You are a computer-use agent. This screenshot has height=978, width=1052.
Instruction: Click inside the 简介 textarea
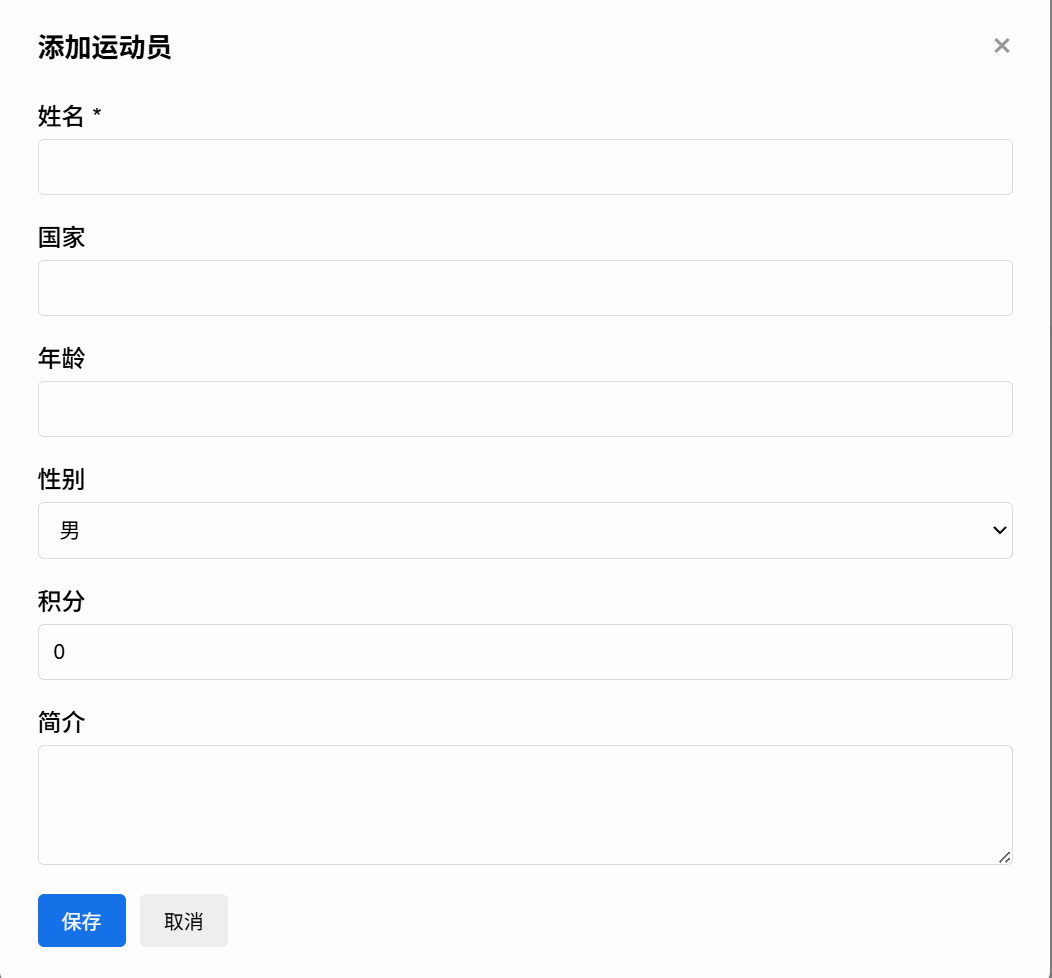(525, 805)
